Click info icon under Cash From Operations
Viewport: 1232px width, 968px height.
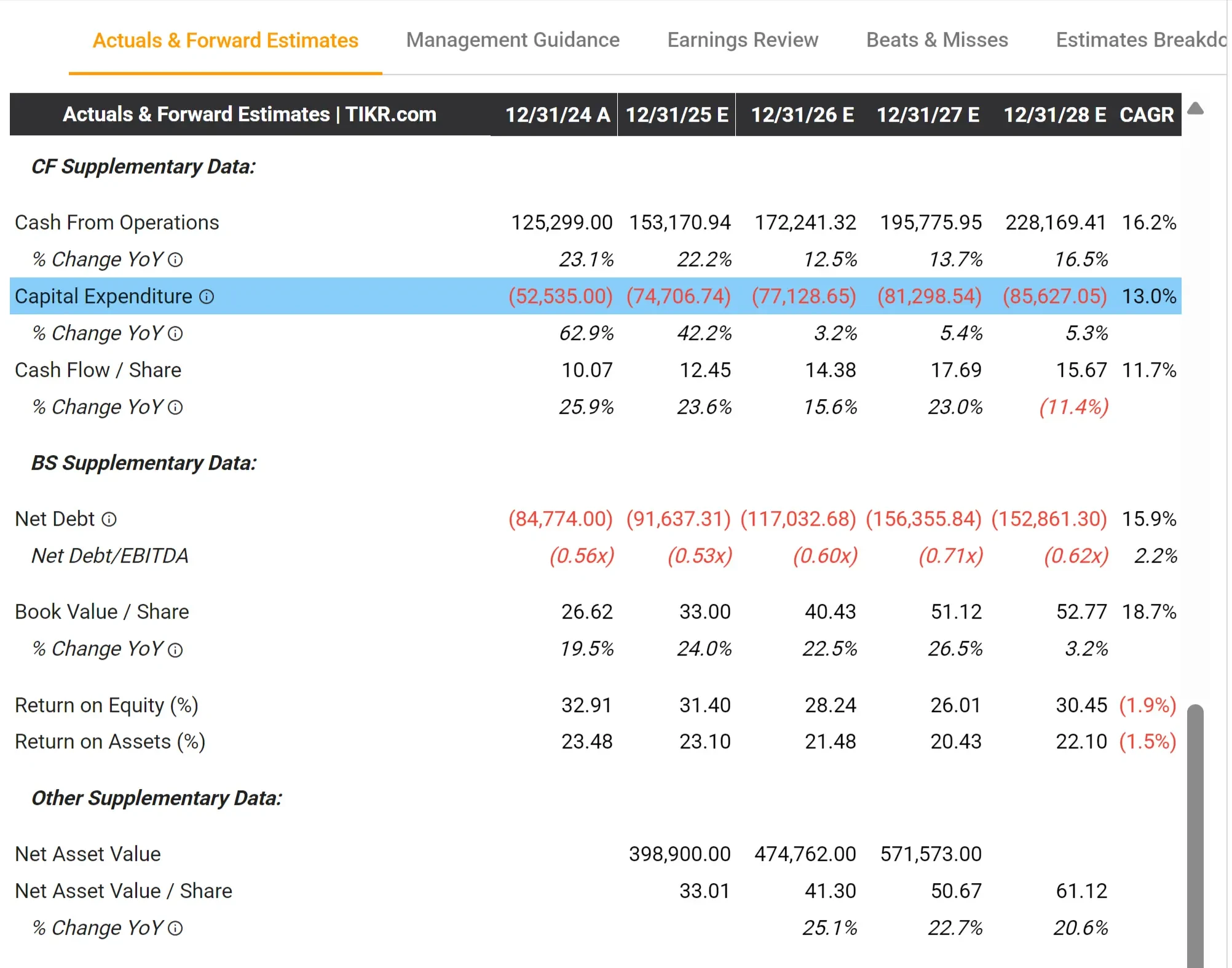175,260
